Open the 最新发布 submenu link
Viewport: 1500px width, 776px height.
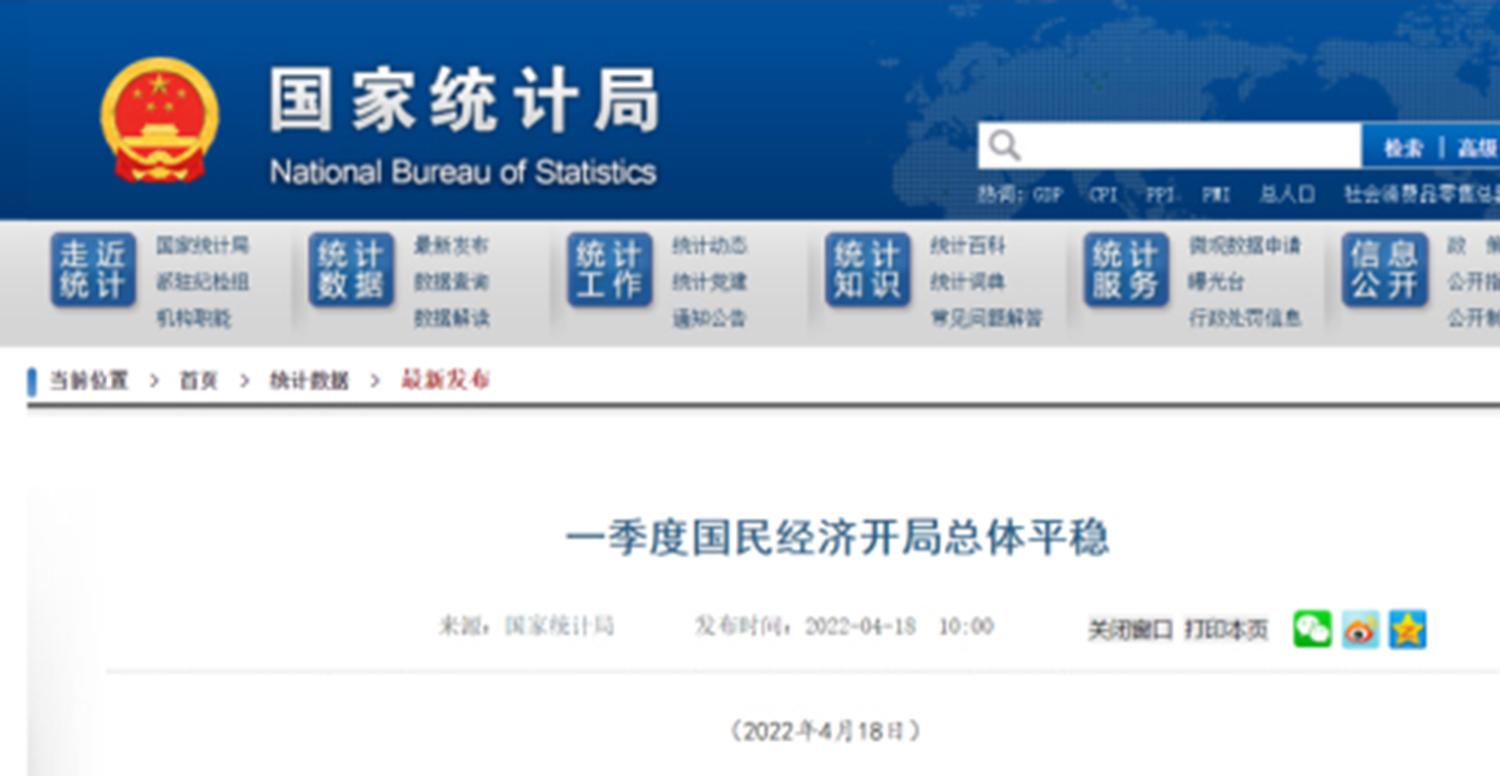[x=451, y=246]
